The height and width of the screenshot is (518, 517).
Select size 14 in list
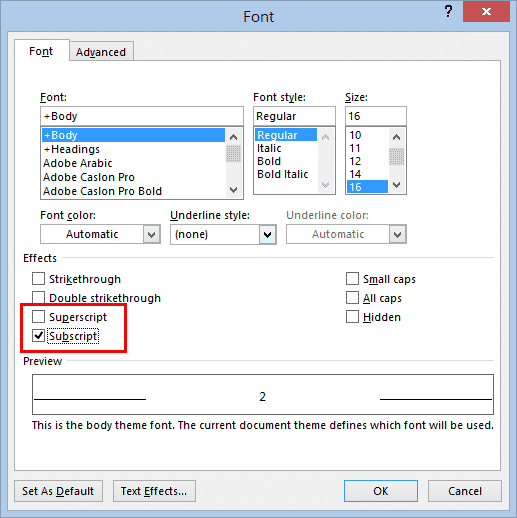367,174
